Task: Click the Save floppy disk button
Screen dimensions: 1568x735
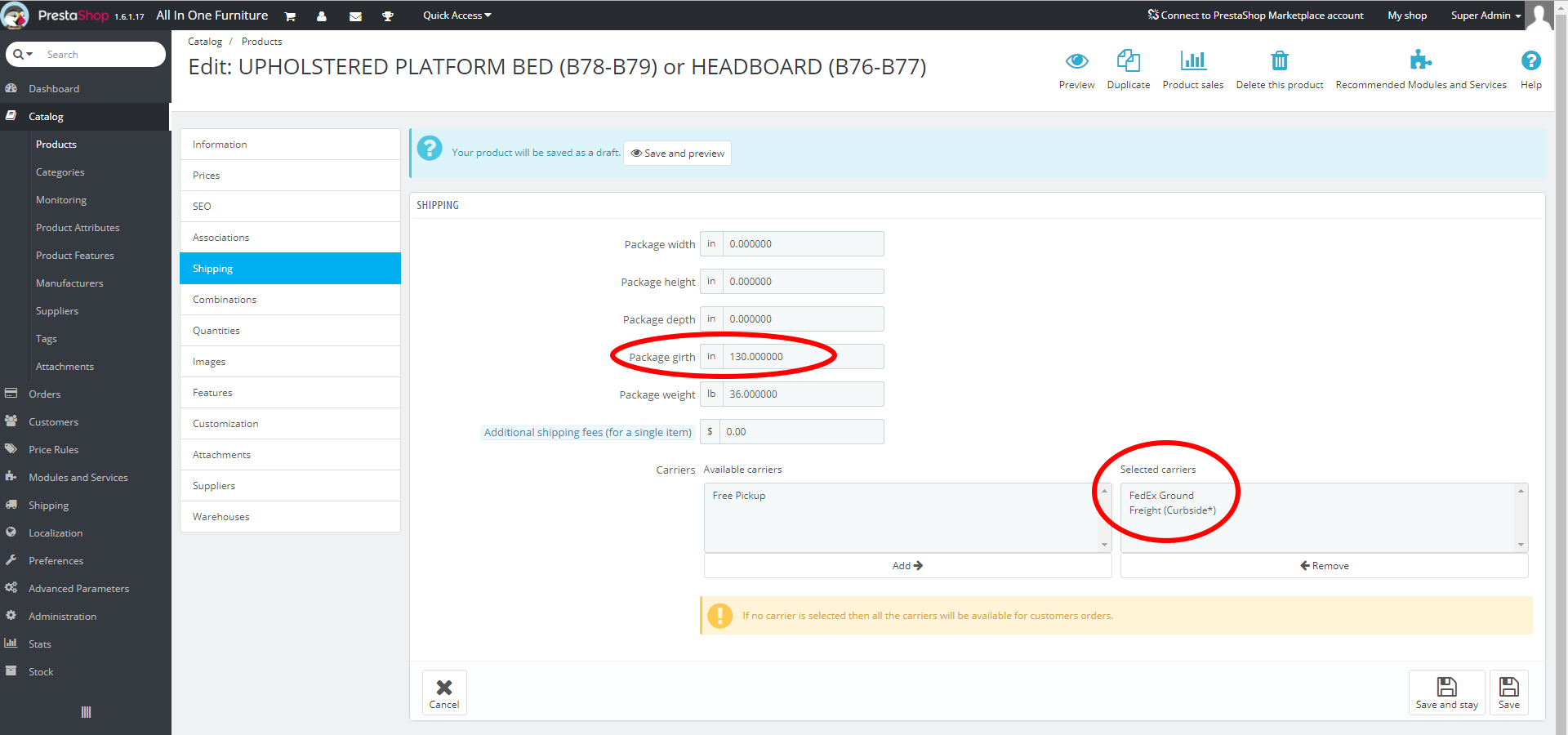Action: 1508,693
